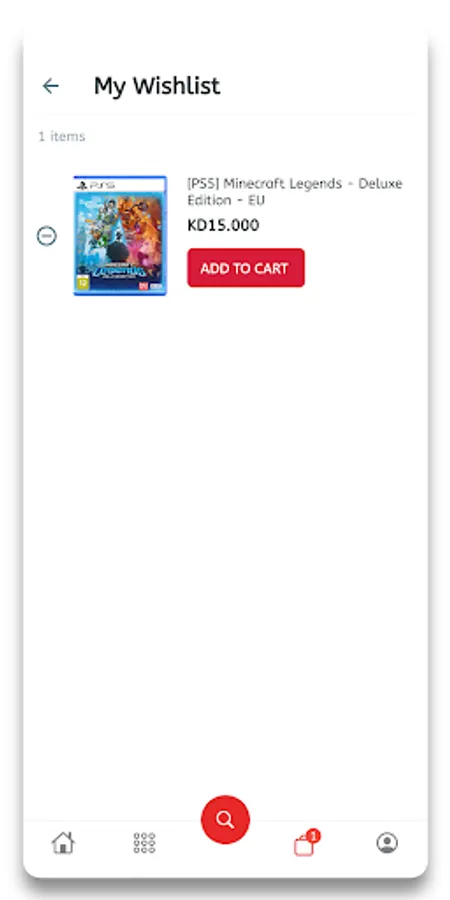450x900 pixels.
Task: Click the "1 items" count label
Action: (61, 137)
